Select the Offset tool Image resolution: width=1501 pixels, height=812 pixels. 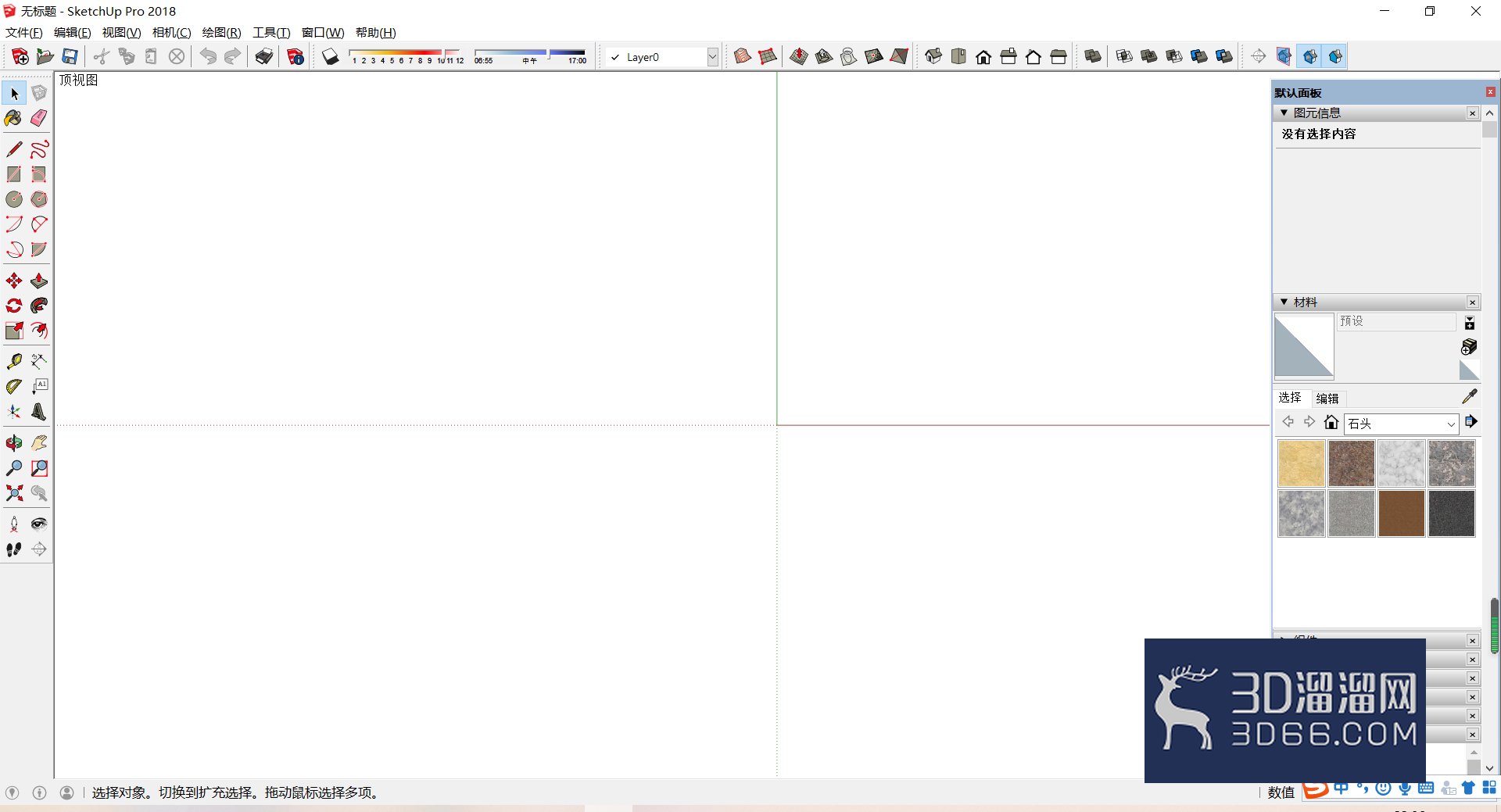(x=39, y=331)
